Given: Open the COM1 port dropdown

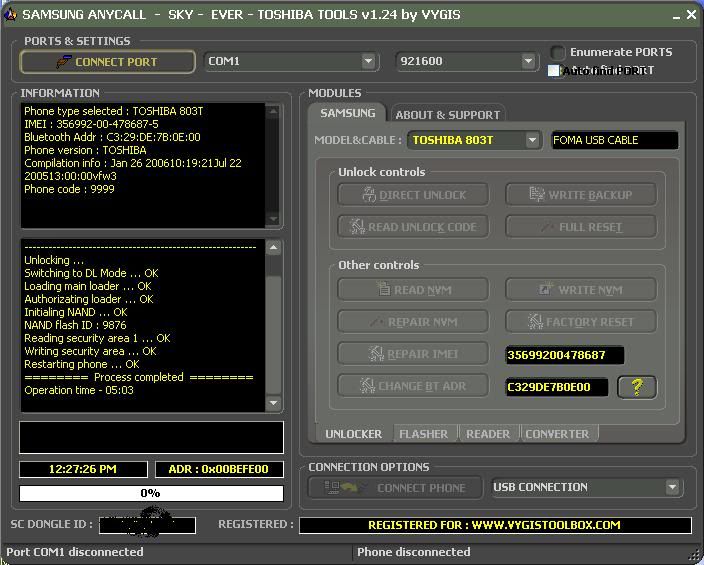Looking at the screenshot, I should (368, 61).
